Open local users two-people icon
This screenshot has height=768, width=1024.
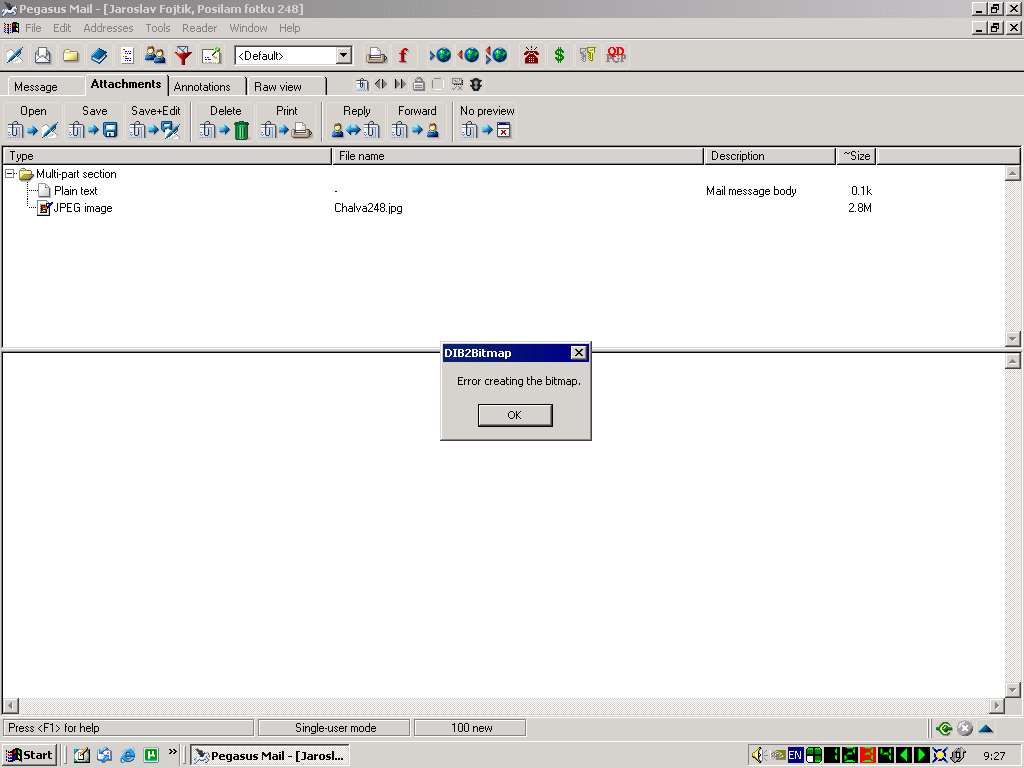point(155,56)
